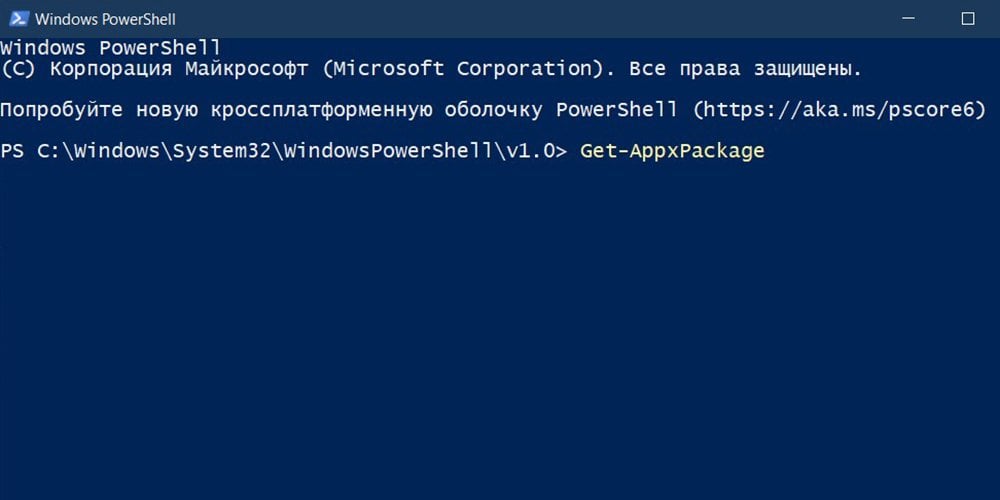Click the word Майкрософт in copyright line
This screenshot has height=500, width=1000.
click(246, 69)
